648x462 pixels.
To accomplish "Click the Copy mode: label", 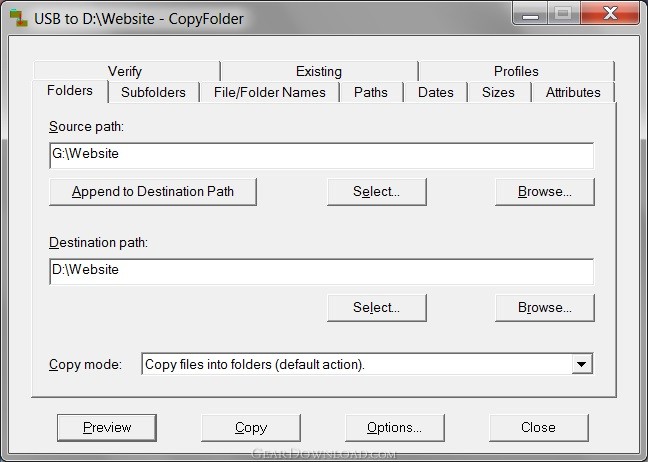I will click(85, 364).
